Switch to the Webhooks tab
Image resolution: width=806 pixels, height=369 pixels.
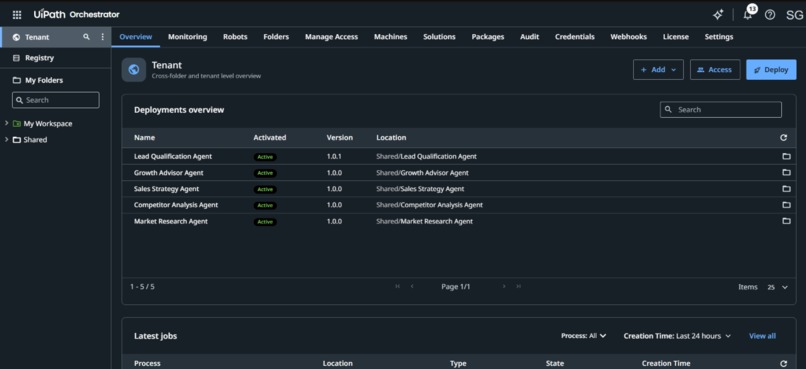(x=628, y=37)
